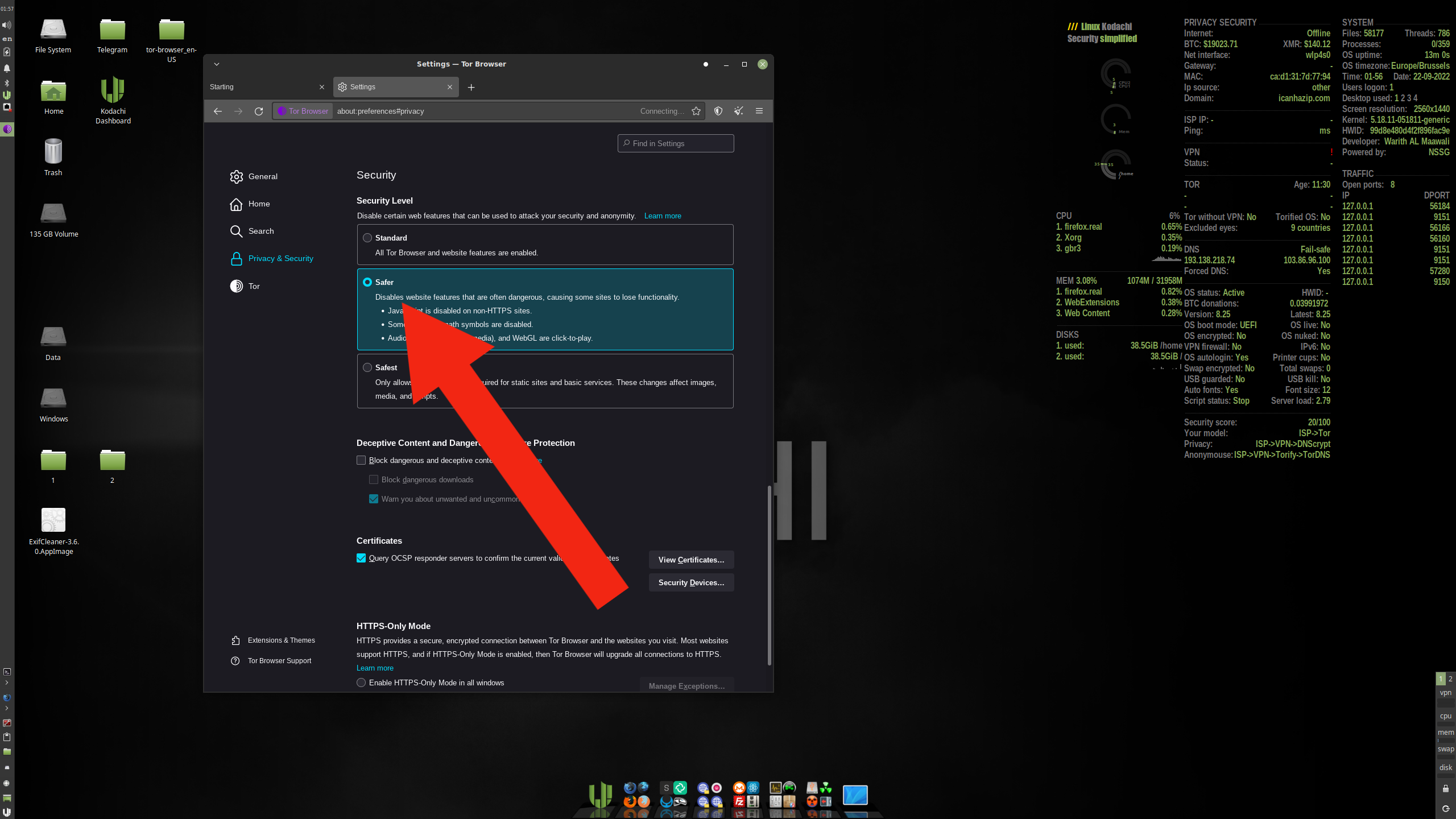Open Search settings category
The width and height of the screenshot is (1456, 819).
252,231
